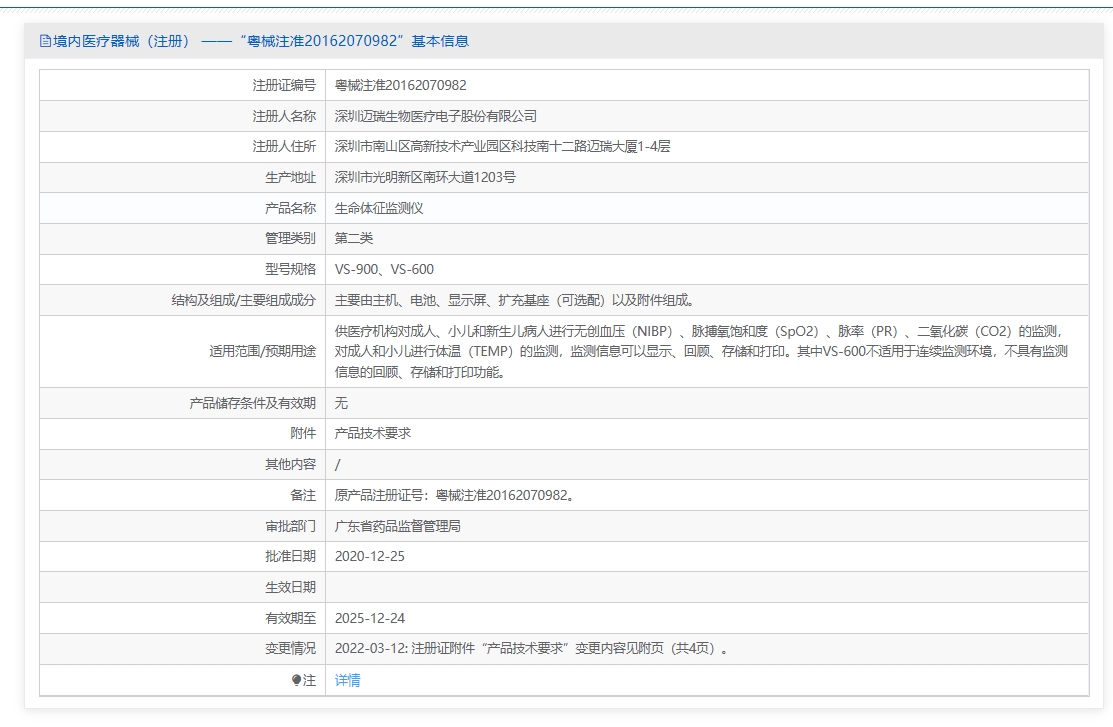Viewport: 1113px width, 727px height.
Task: Click the 生效日期 label cell
Action: click(x=182, y=587)
